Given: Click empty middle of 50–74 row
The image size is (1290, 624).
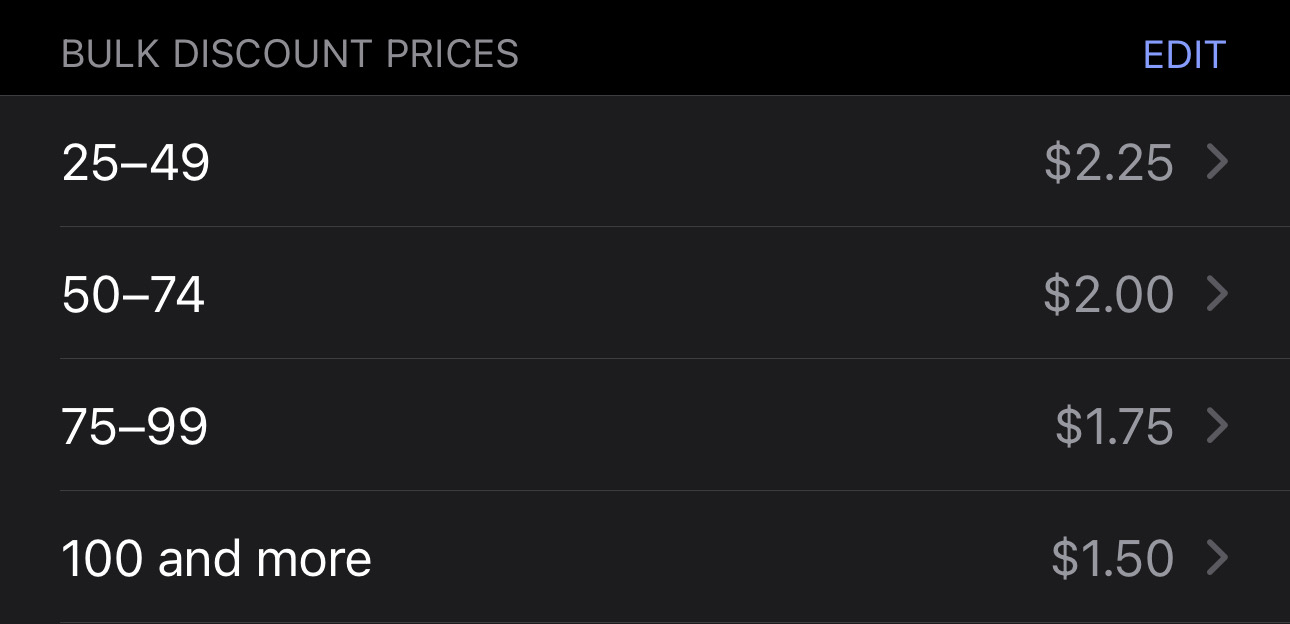Looking at the screenshot, I should click(620, 294).
